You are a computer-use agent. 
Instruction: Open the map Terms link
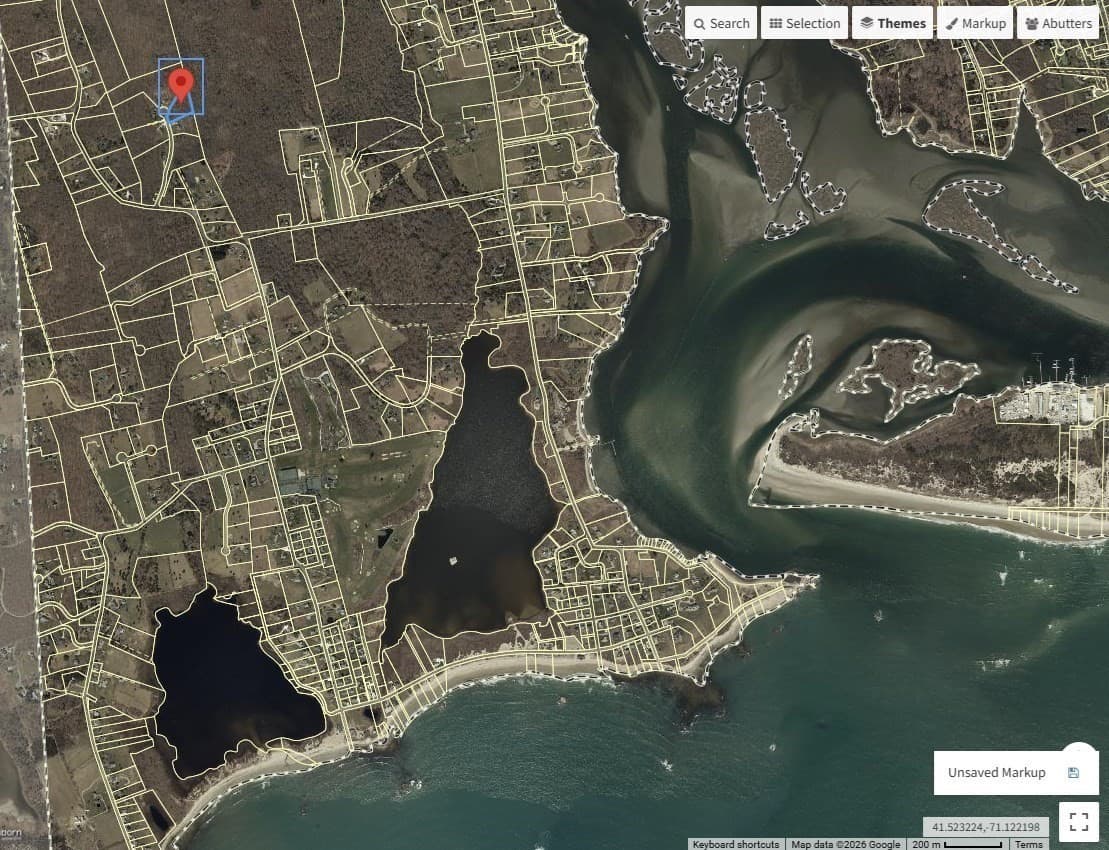pyautogui.click(x=1028, y=844)
